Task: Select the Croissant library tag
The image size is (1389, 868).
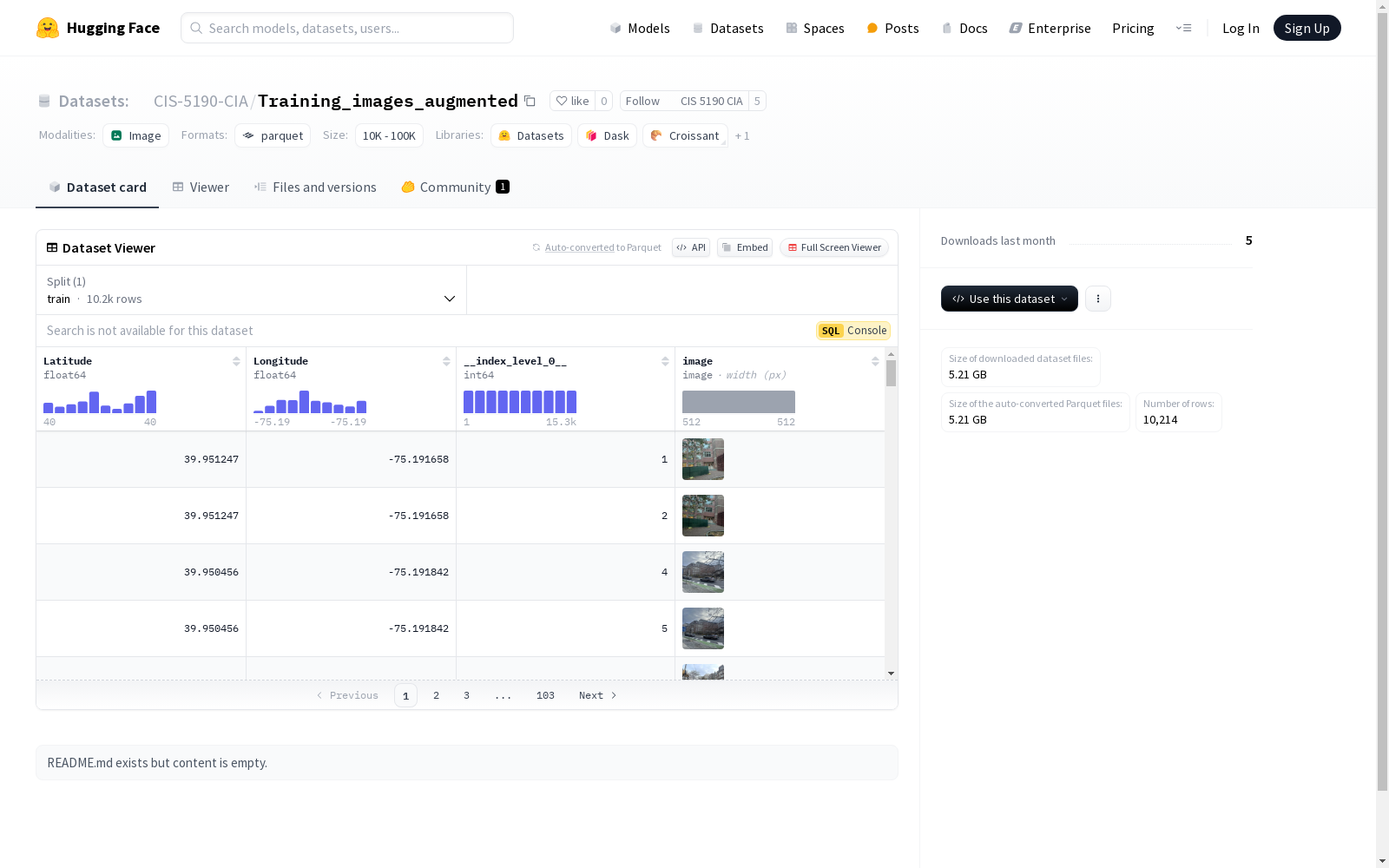Action: pos(685,135)
